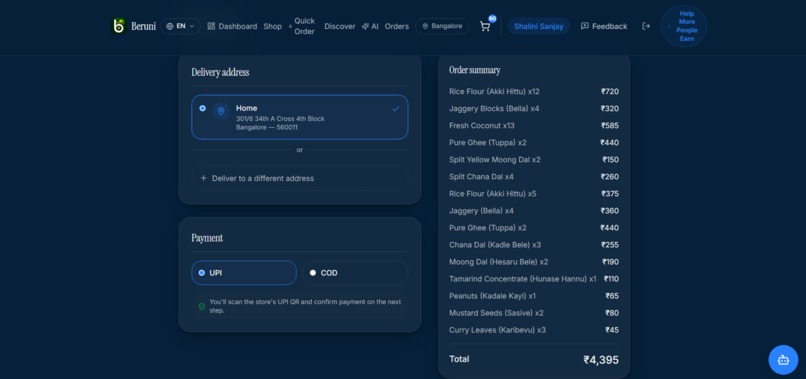
Task: Open the Shop page
Action: (272, 26)
